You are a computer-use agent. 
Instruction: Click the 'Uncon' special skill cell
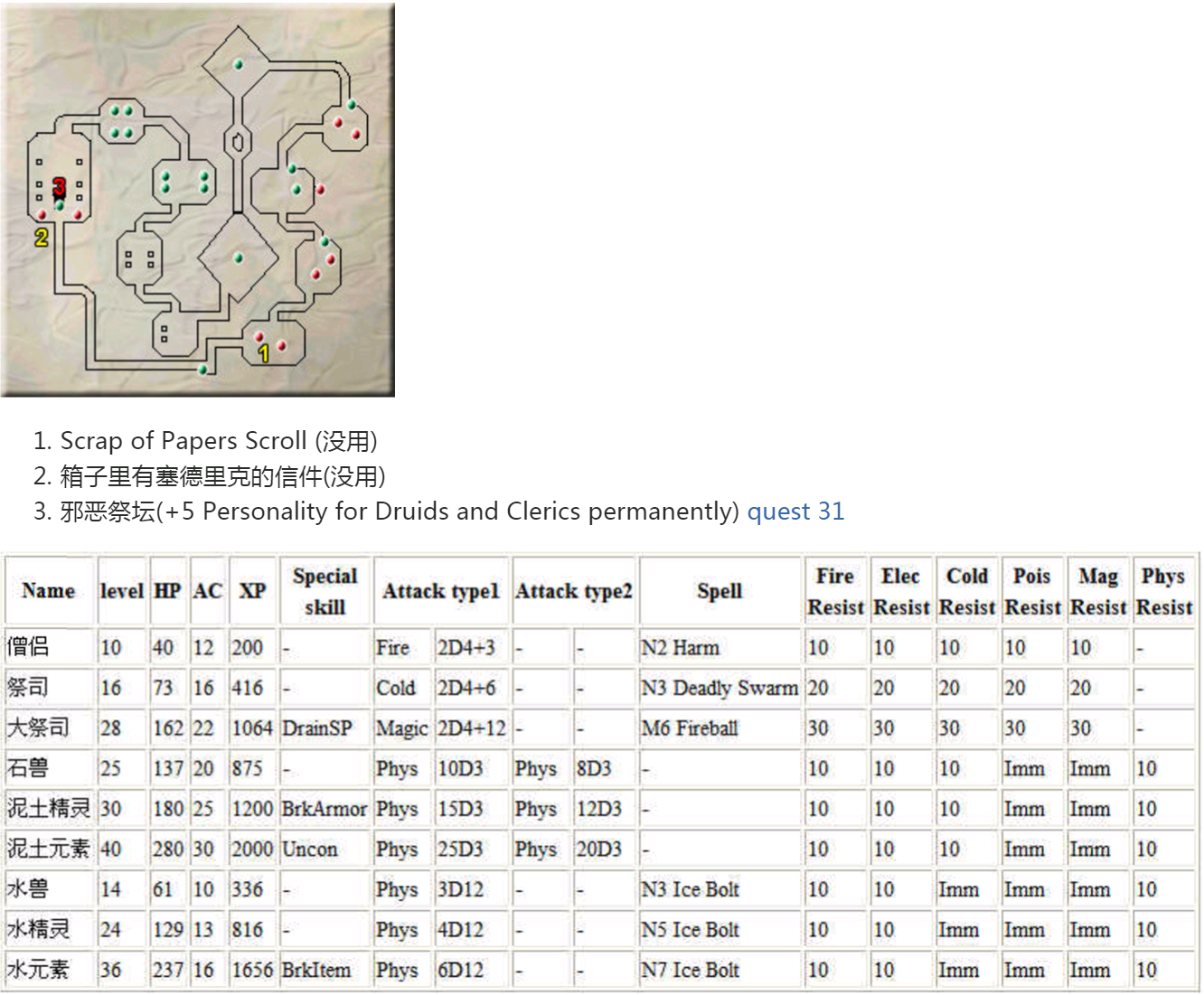point(325,849)
